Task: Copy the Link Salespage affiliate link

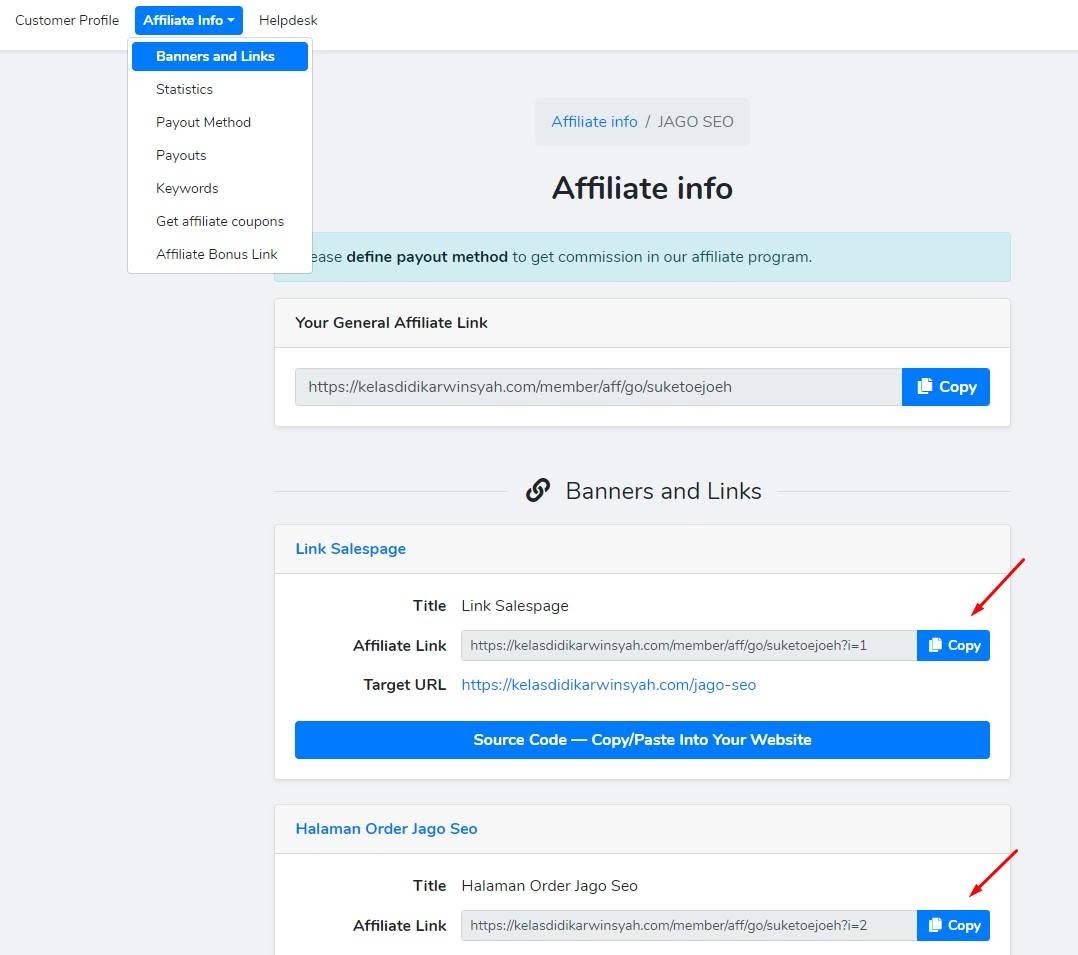Action: coord(953,646)
